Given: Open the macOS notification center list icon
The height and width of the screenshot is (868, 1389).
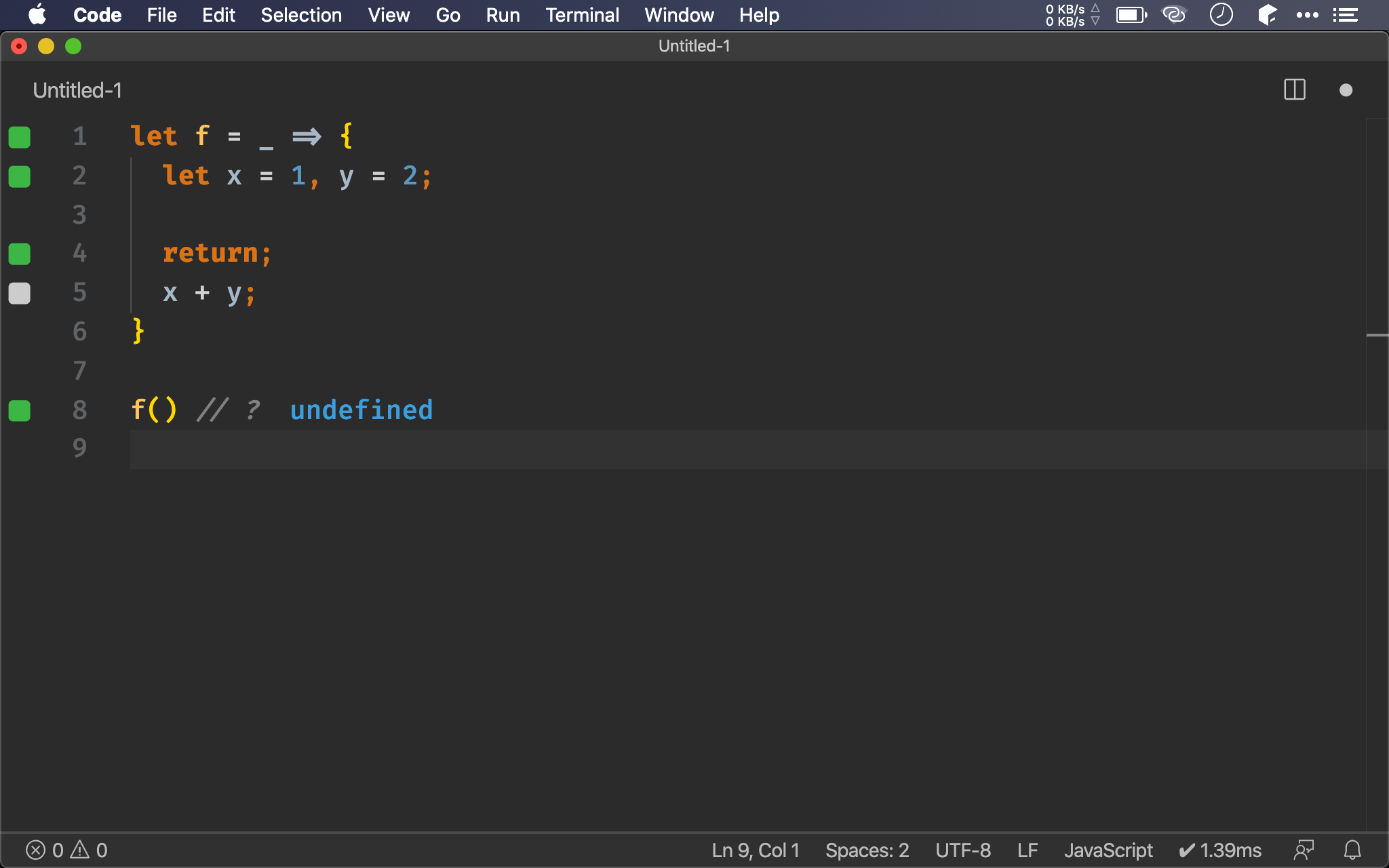Looking at the screenshot, I should coord(1345,15).
